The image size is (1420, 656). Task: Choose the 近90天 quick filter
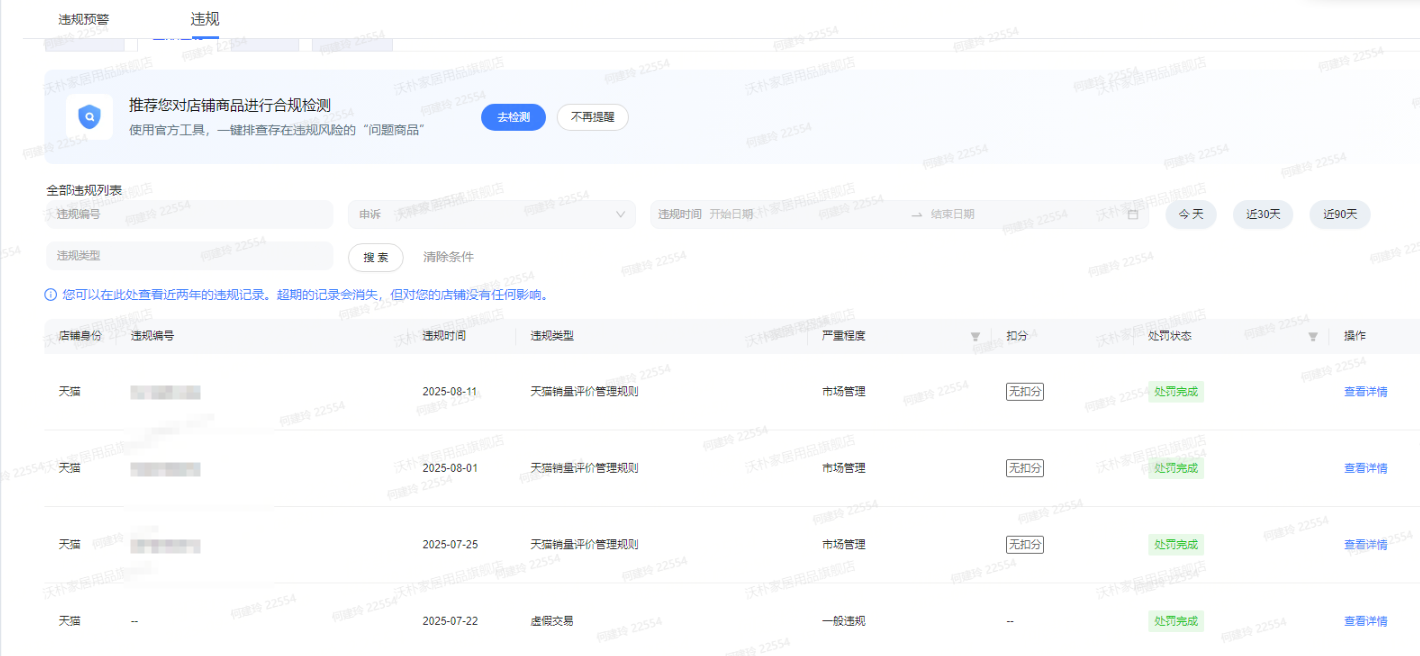[1340, 215]
